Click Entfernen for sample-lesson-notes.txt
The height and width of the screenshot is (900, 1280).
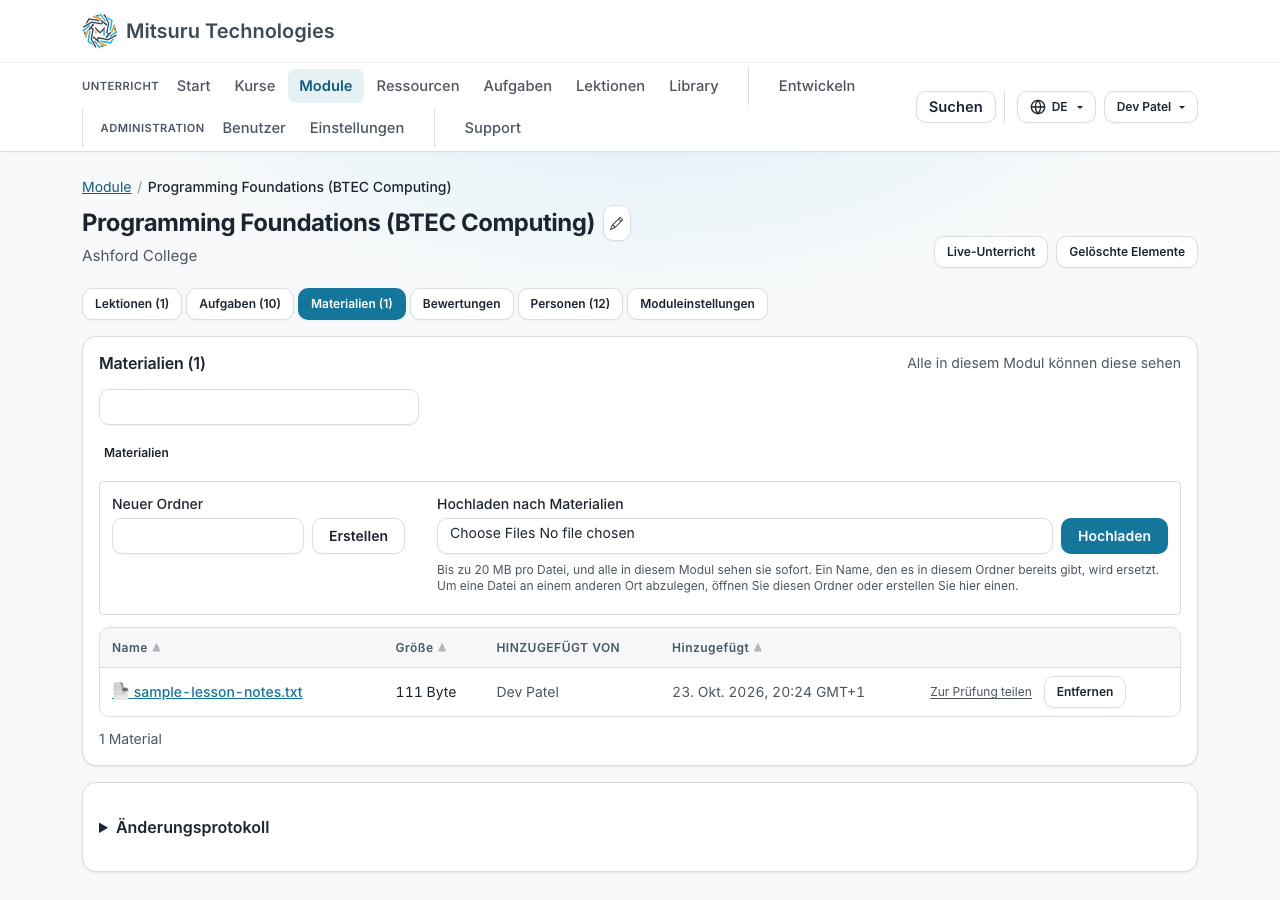1085,692
